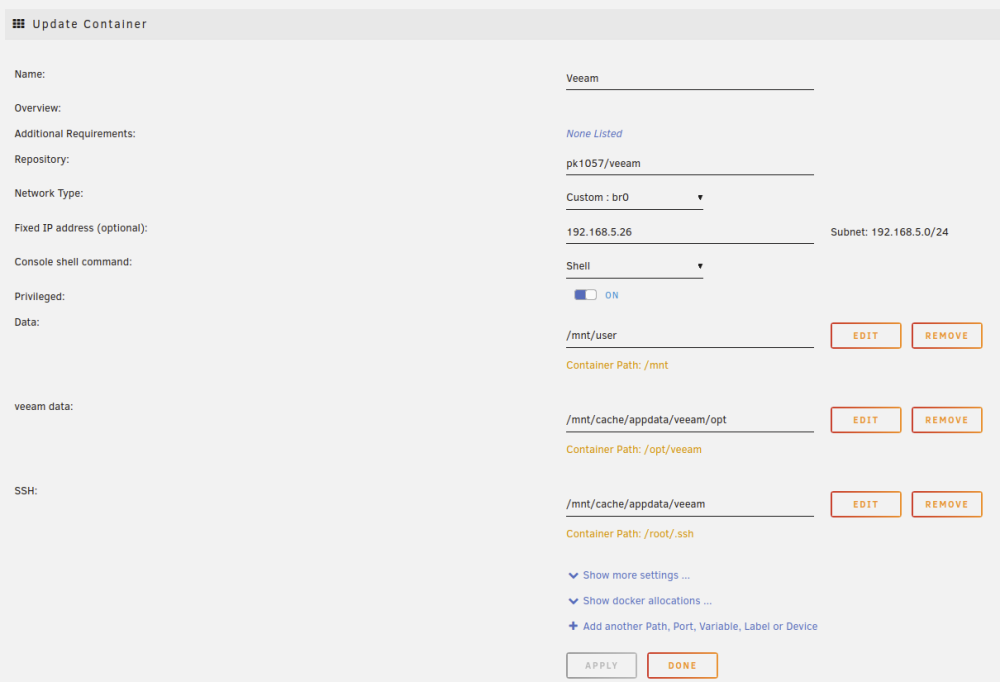Click the Name: label
The width and height of the screenshot is (1000, 682).
pos(29,74)
